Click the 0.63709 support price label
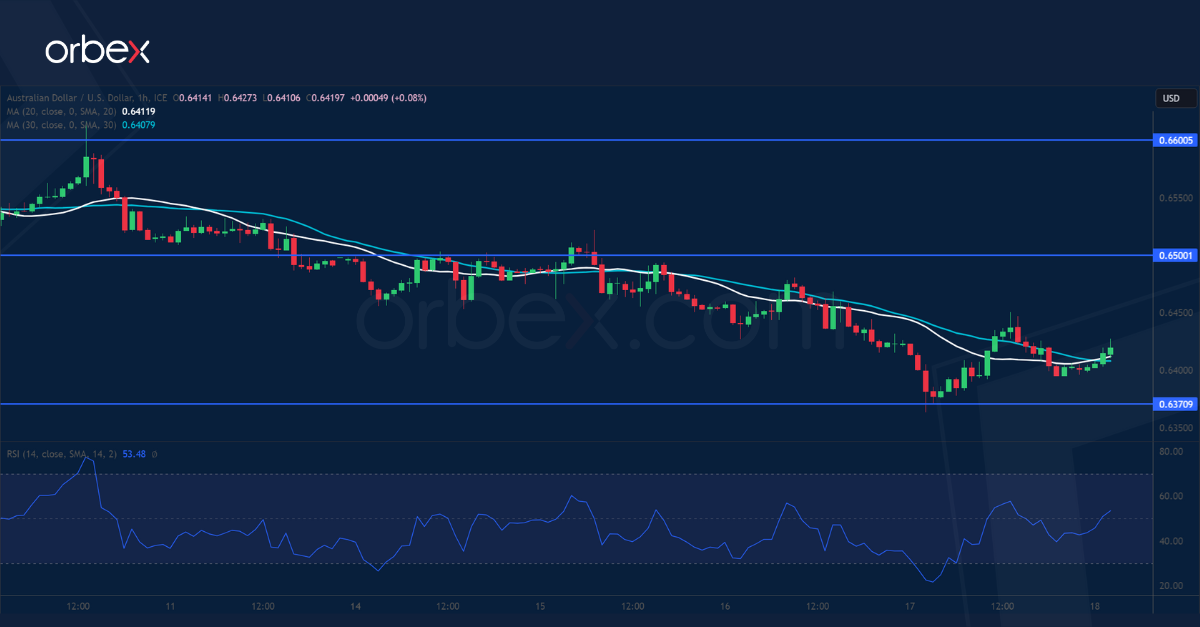Viewport: 1200px width, 627px height. click(1176, 405)
